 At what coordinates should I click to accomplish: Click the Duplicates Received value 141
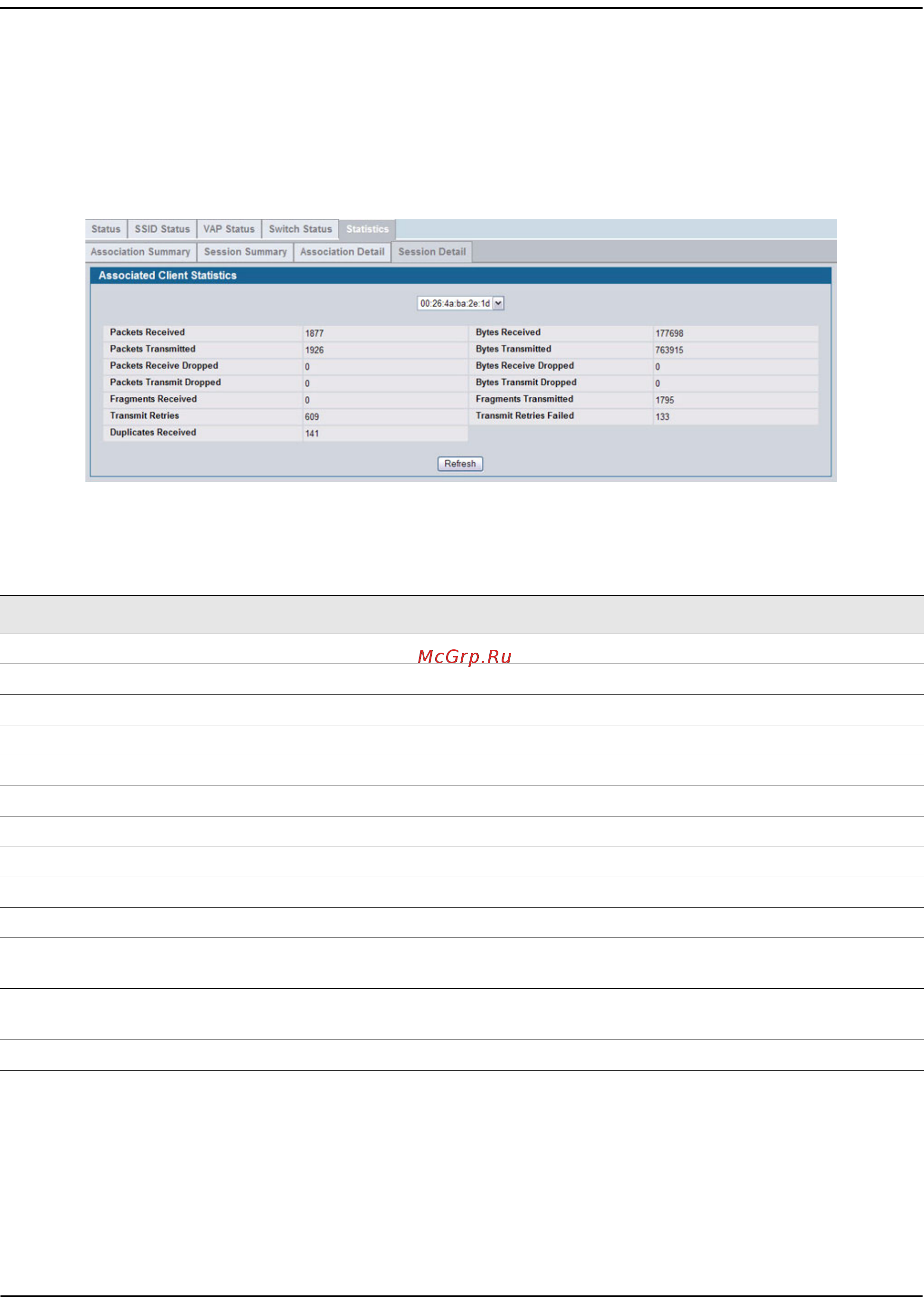[312, 433]
